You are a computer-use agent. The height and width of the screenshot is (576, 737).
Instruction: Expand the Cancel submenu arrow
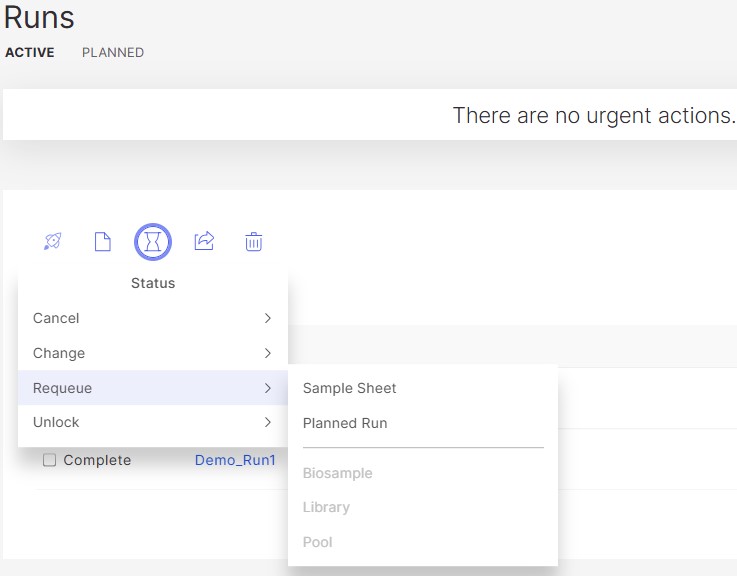click(x=267, y=318)
